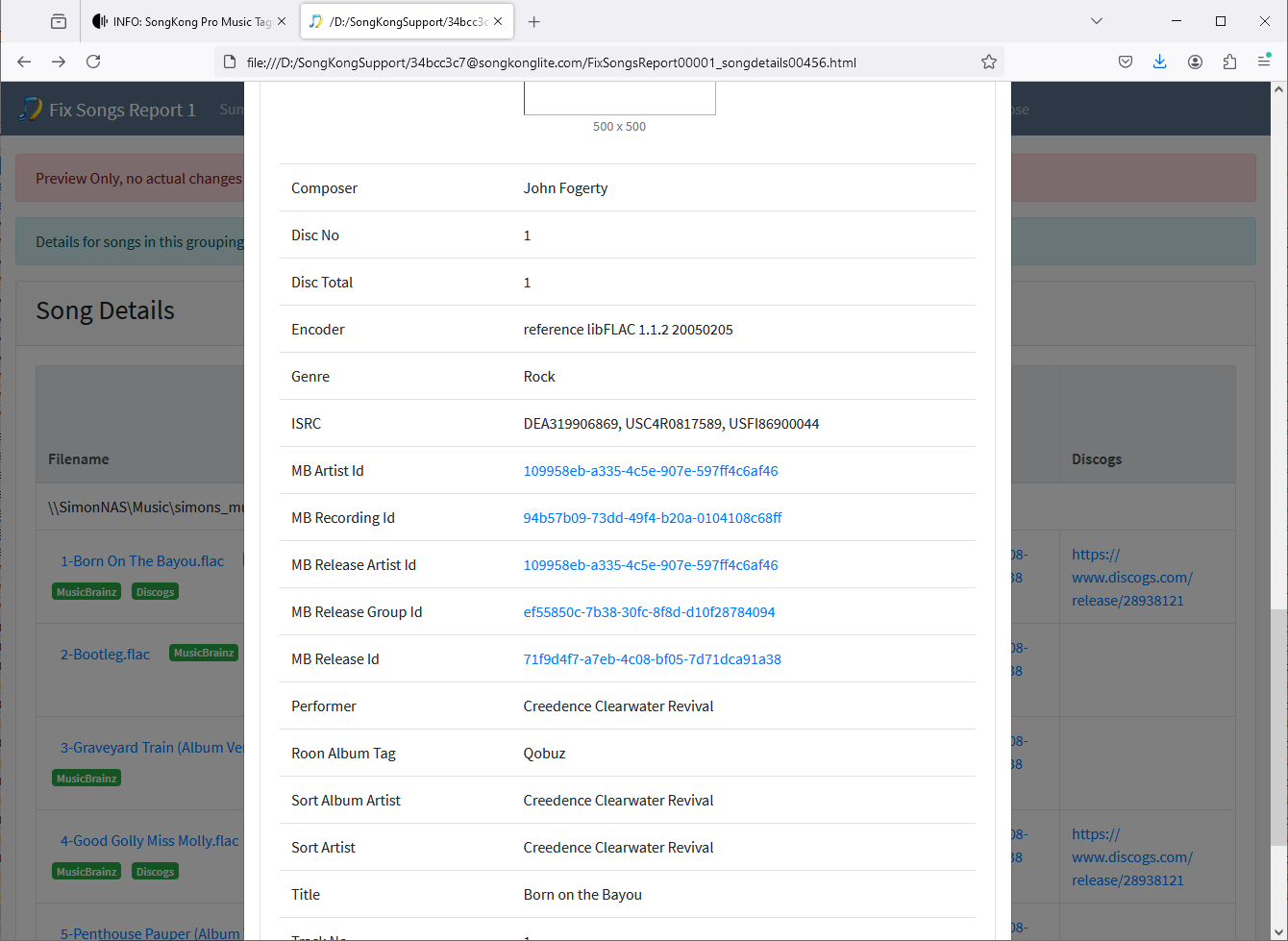Open the MB Recording Id link
Viewport: 1288px width, 941px height.
coord(653,518)
